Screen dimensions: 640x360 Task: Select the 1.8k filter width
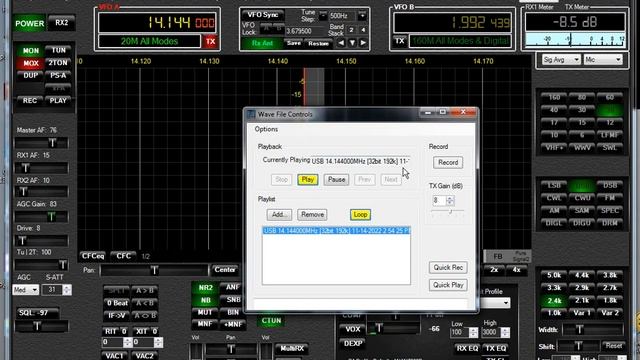click(x=610, y=301)
